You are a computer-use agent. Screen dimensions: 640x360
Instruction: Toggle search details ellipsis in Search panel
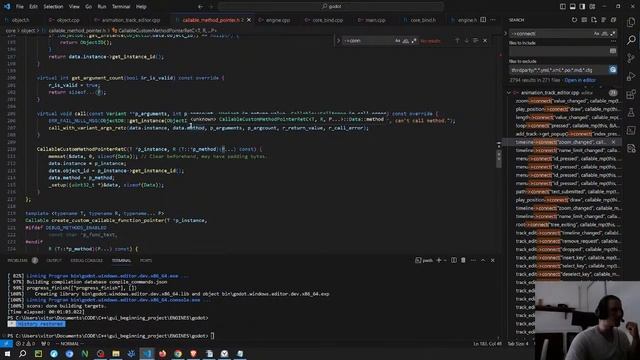[613, 41]
